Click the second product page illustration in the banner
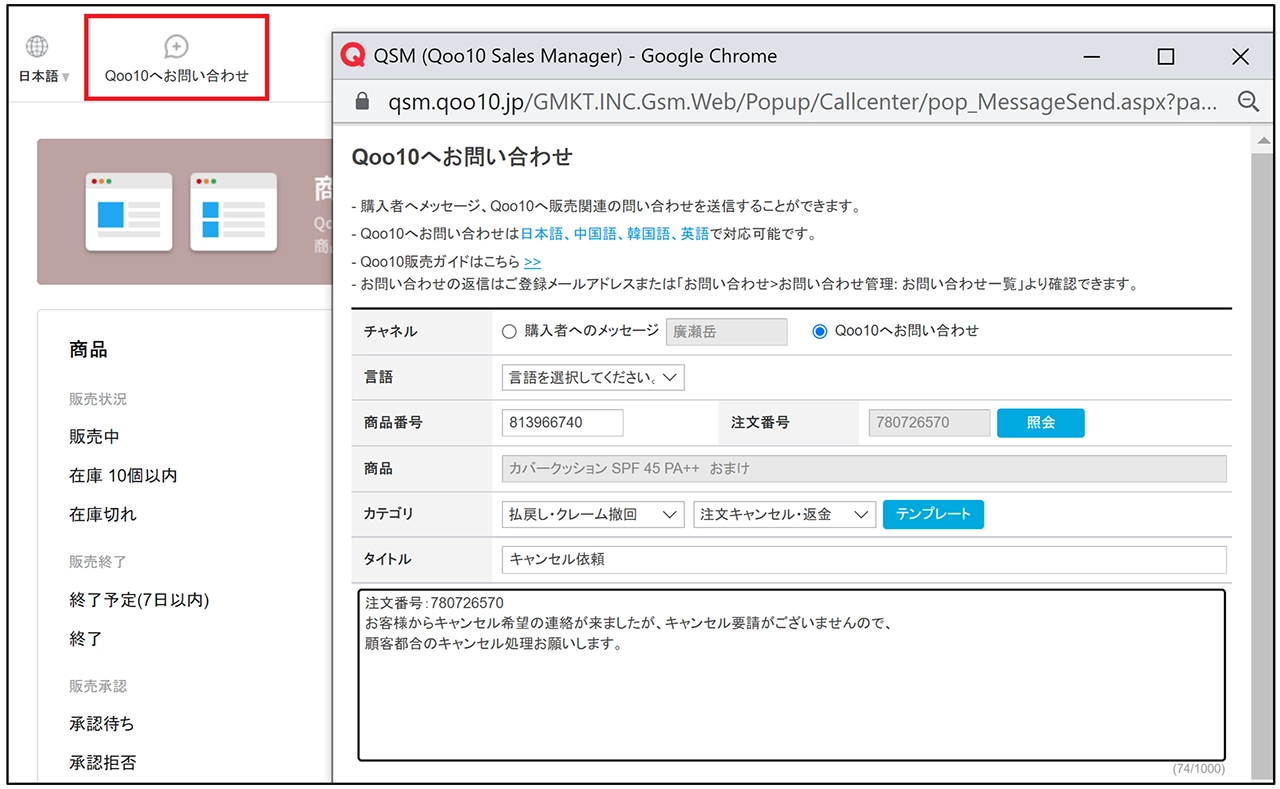Screen dimensions: 1280x789 pyautogui.click(x=233, y=211)
